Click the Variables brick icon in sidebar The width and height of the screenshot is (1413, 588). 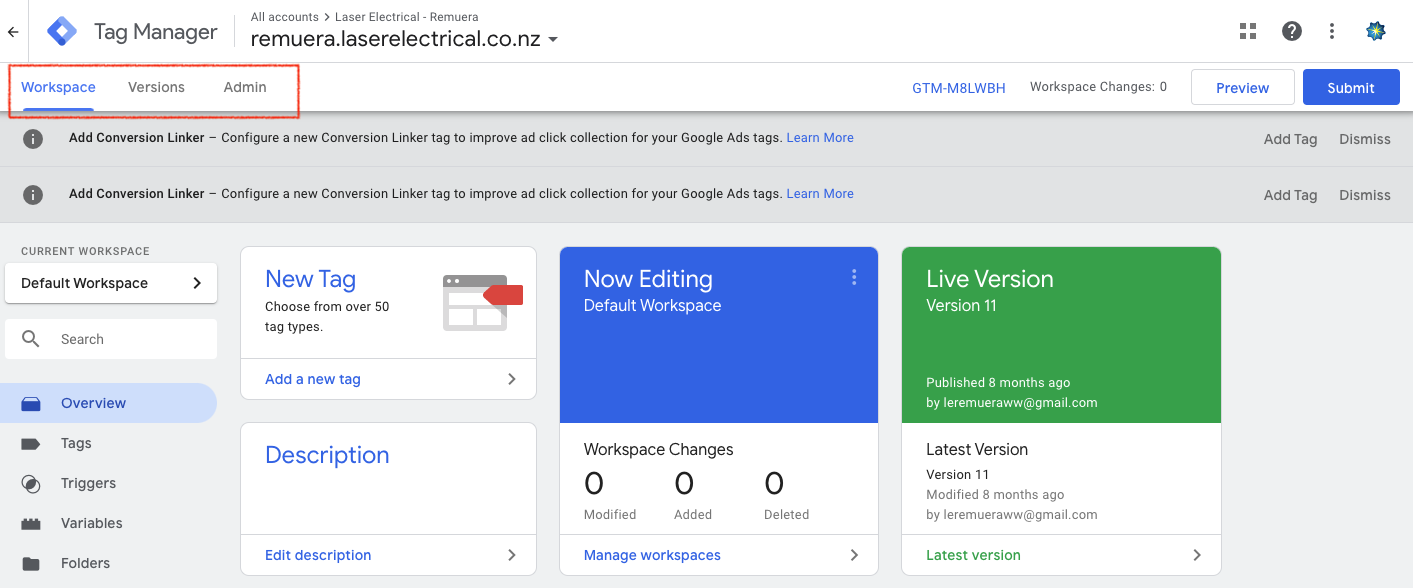31,524
